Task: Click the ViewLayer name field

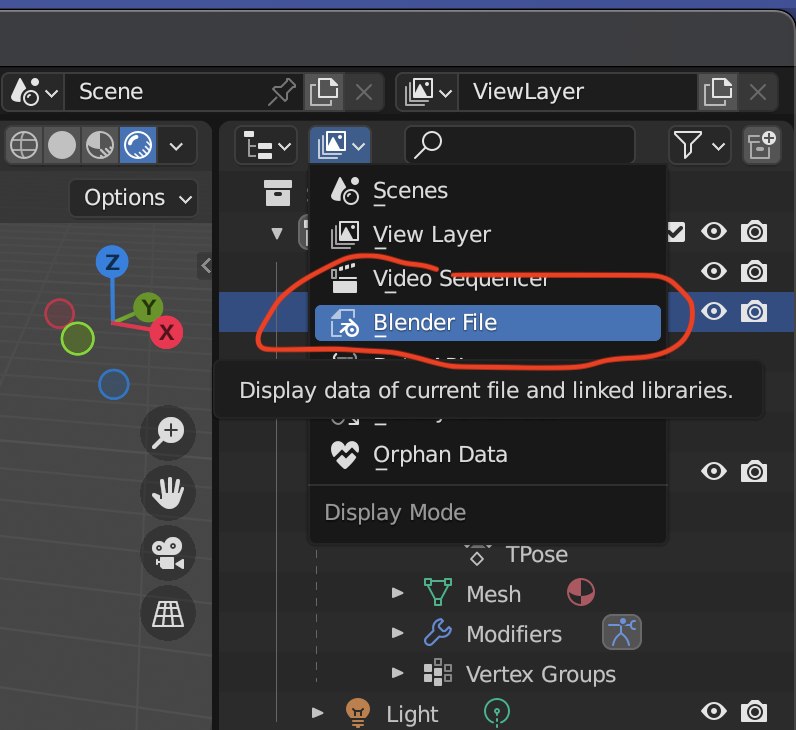Action: pos(578,92)
